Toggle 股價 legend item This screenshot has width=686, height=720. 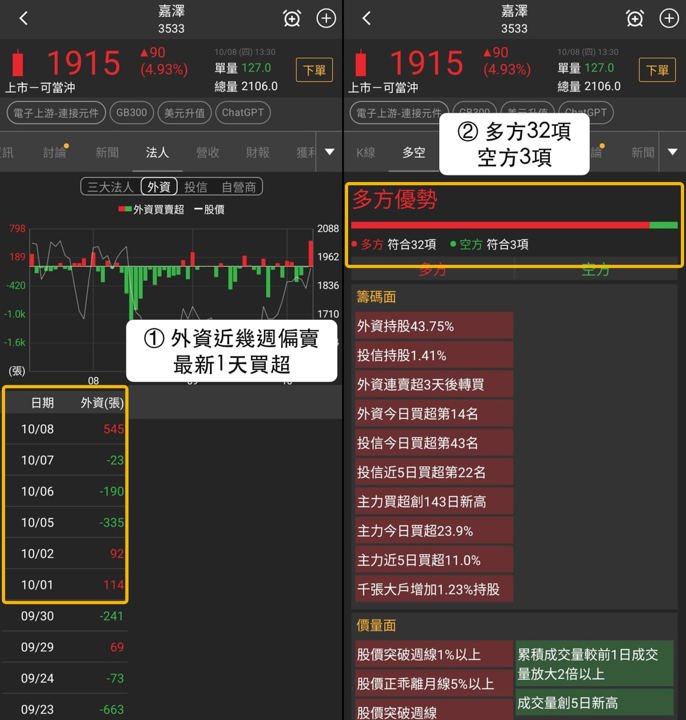(x=209, y=209)
